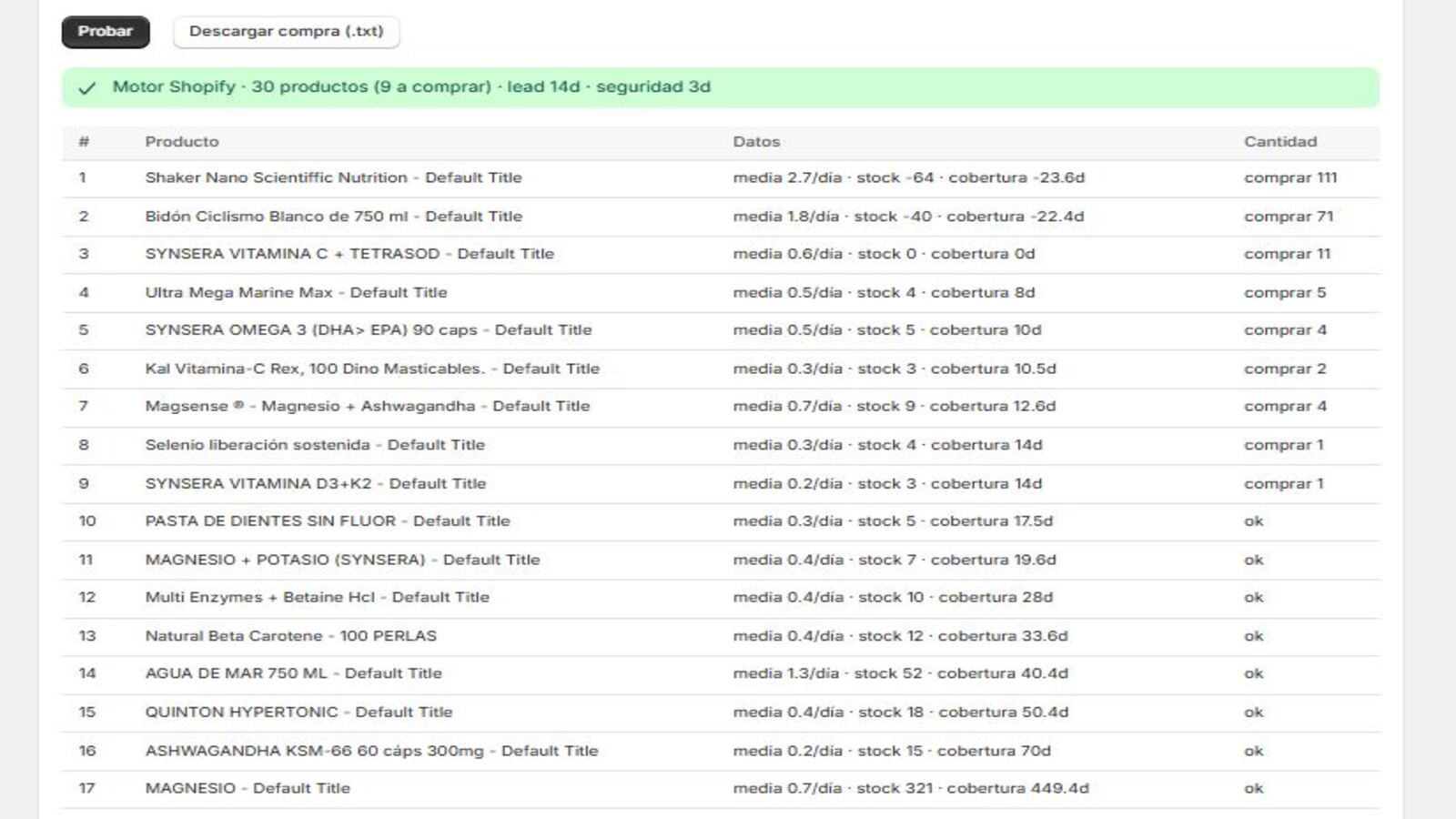This screenshot has width=1456, height=819.
Task: Click data 'stock 10 · cobertura 28d'
Action: coord(955,598)
